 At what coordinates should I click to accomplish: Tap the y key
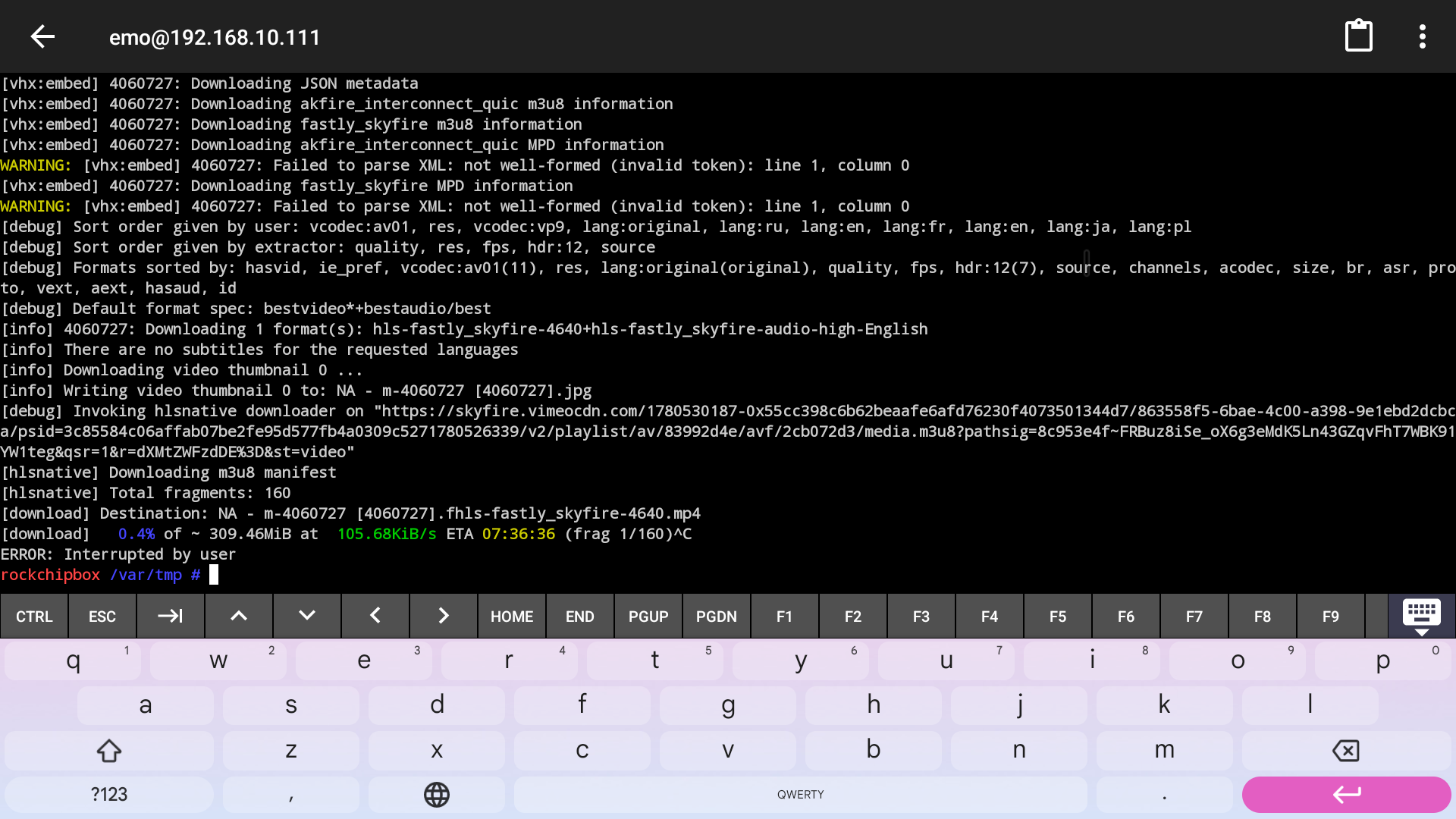[801, 661]
